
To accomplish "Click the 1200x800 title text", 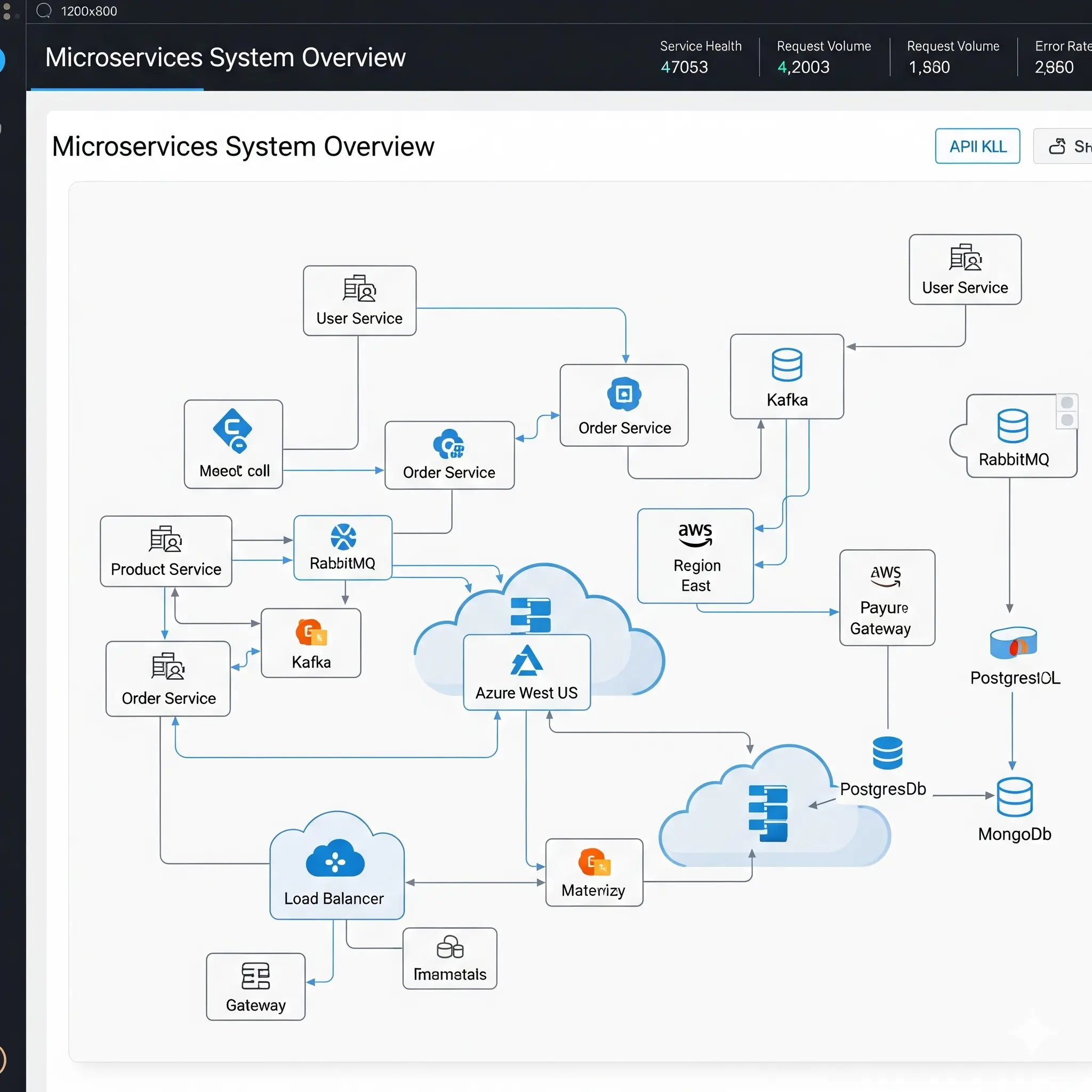I will pos(89,11).
